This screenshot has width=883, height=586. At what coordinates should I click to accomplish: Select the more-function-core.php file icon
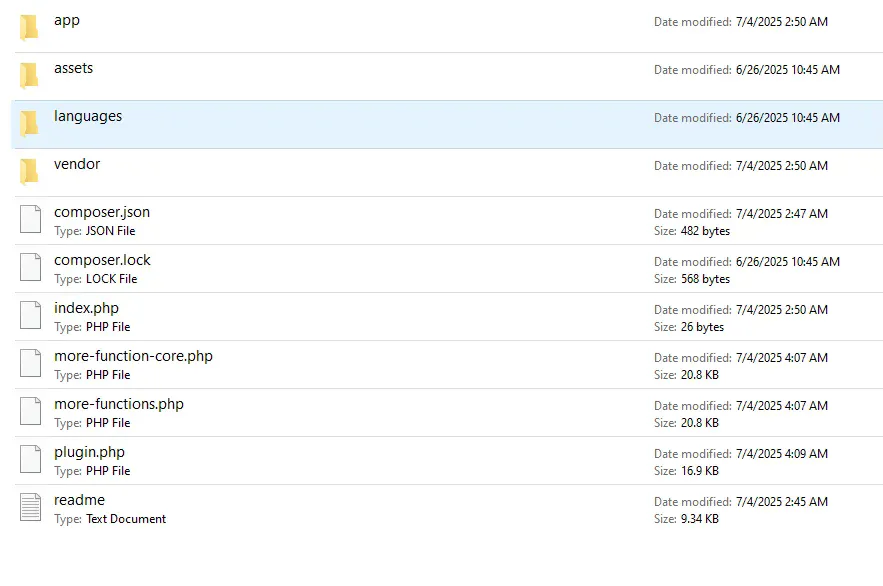[x=31, y=364]
